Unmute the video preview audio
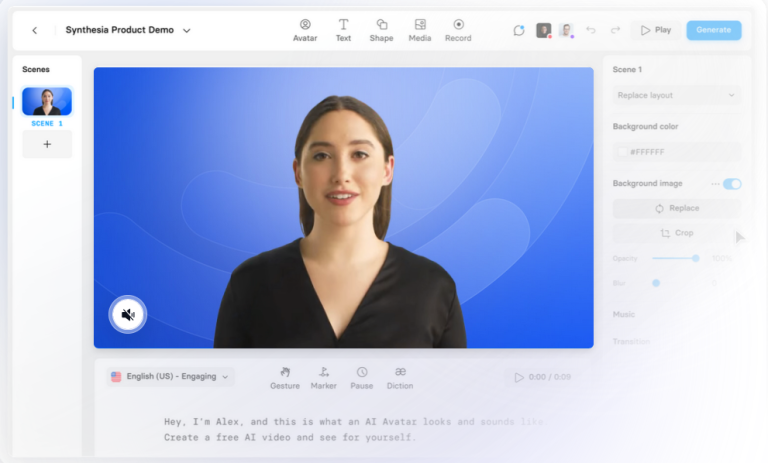This screenshot has width=768, height=463. 128,315
